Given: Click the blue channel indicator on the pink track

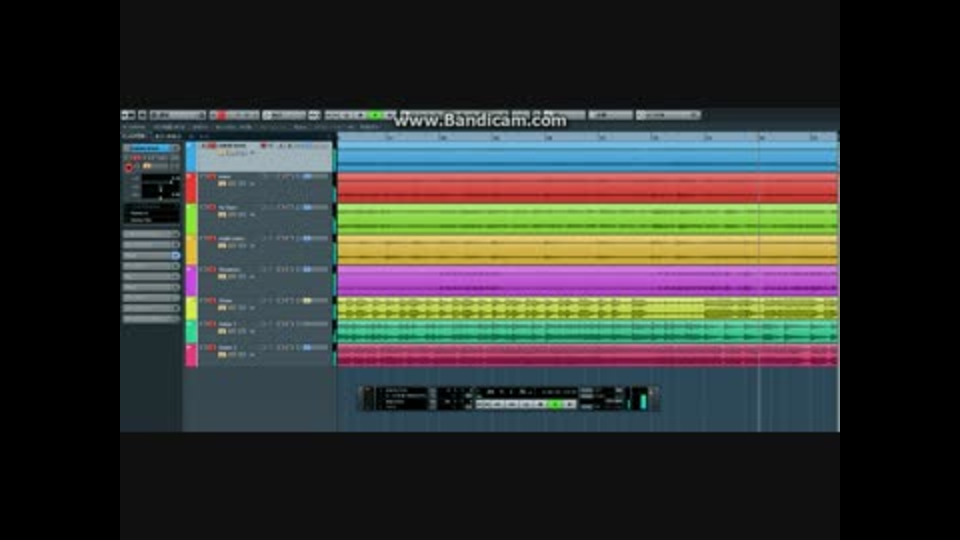Looking at the screenshot, I should tap(307, 347).
